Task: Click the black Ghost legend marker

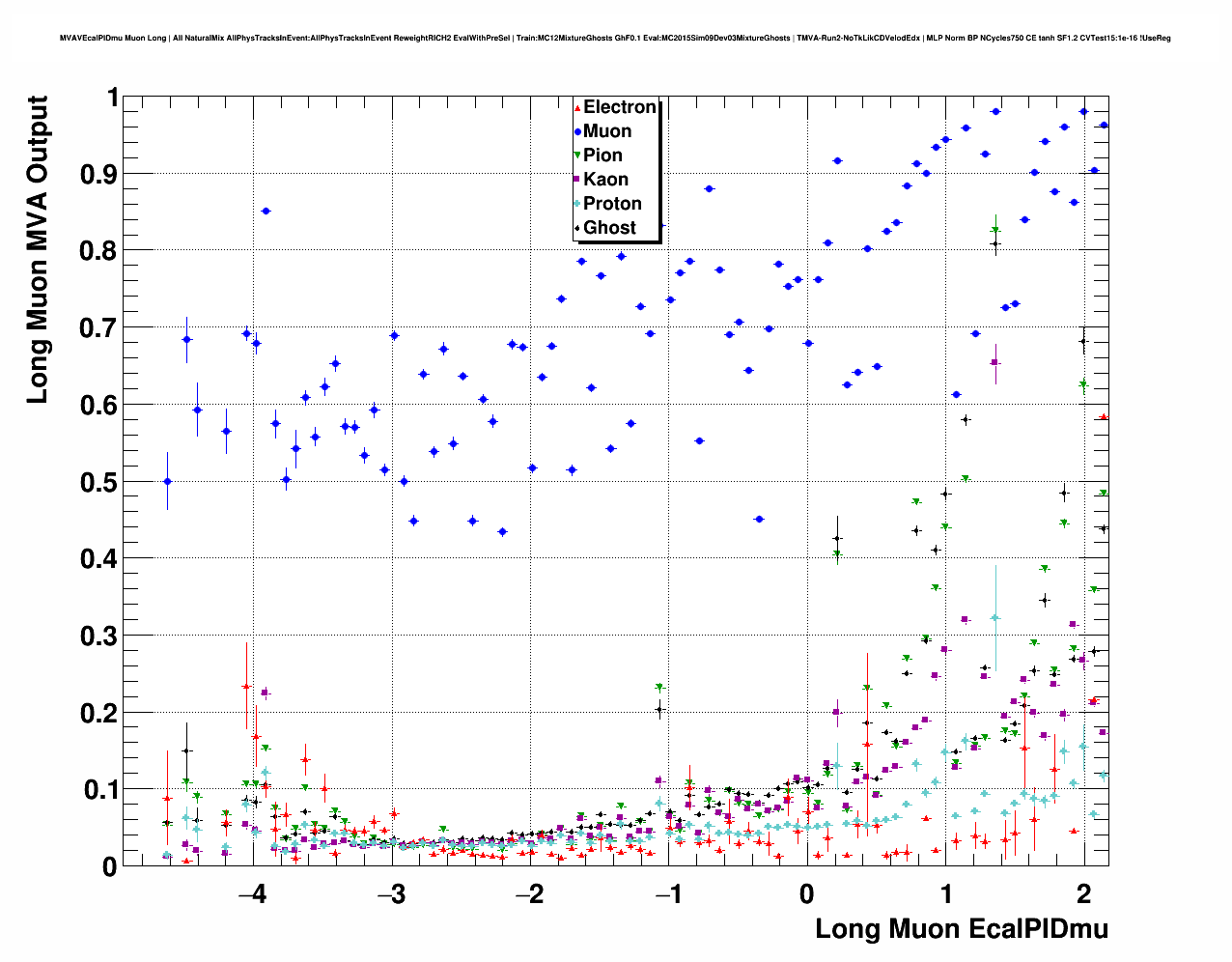Action: (x=577, y=228)
